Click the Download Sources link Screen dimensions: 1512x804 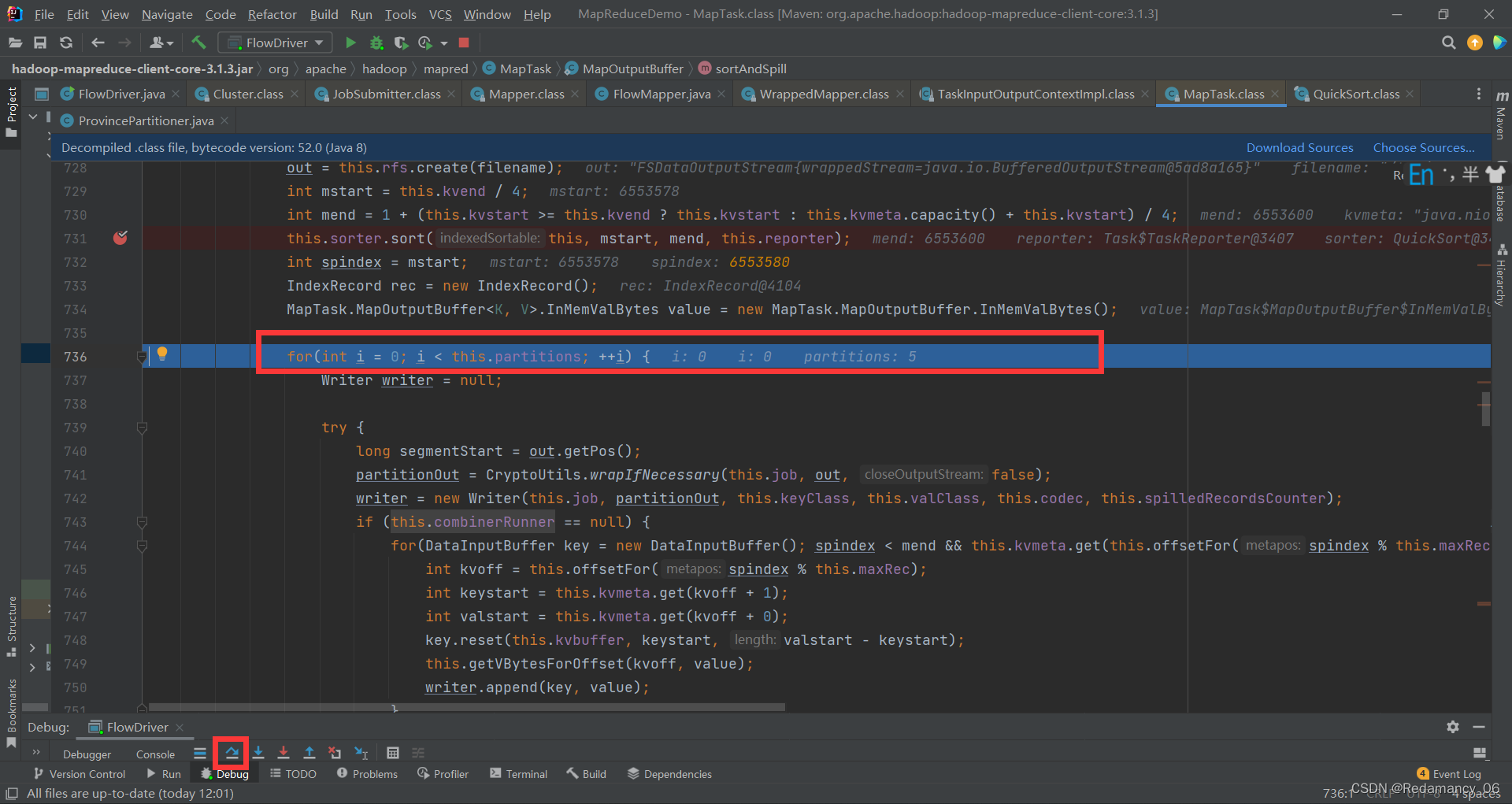(1299, 147)
